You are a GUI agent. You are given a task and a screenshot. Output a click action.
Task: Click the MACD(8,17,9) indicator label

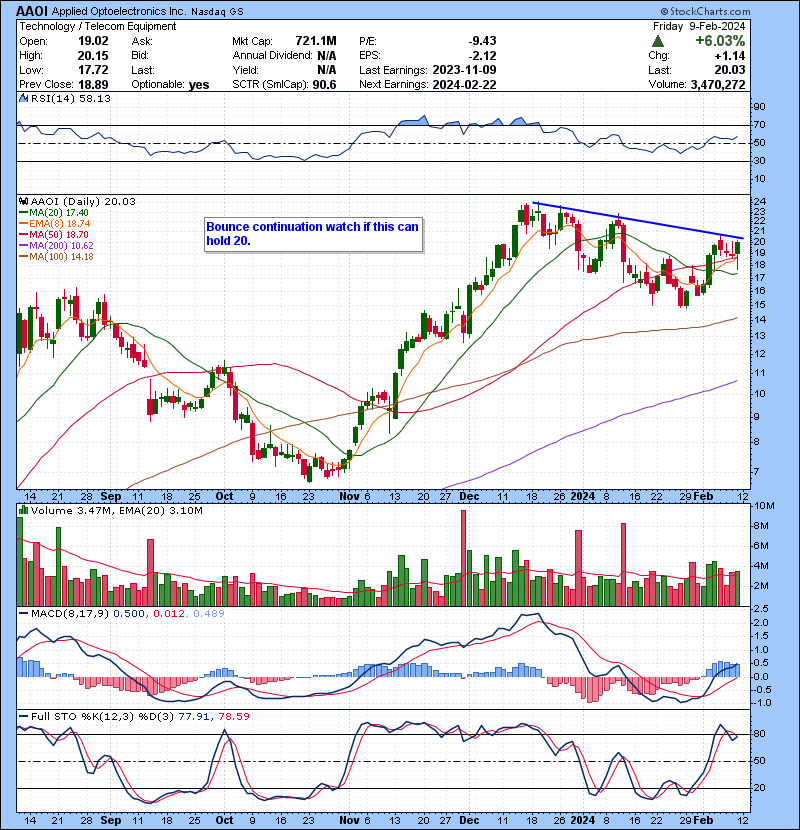point(70,613)
